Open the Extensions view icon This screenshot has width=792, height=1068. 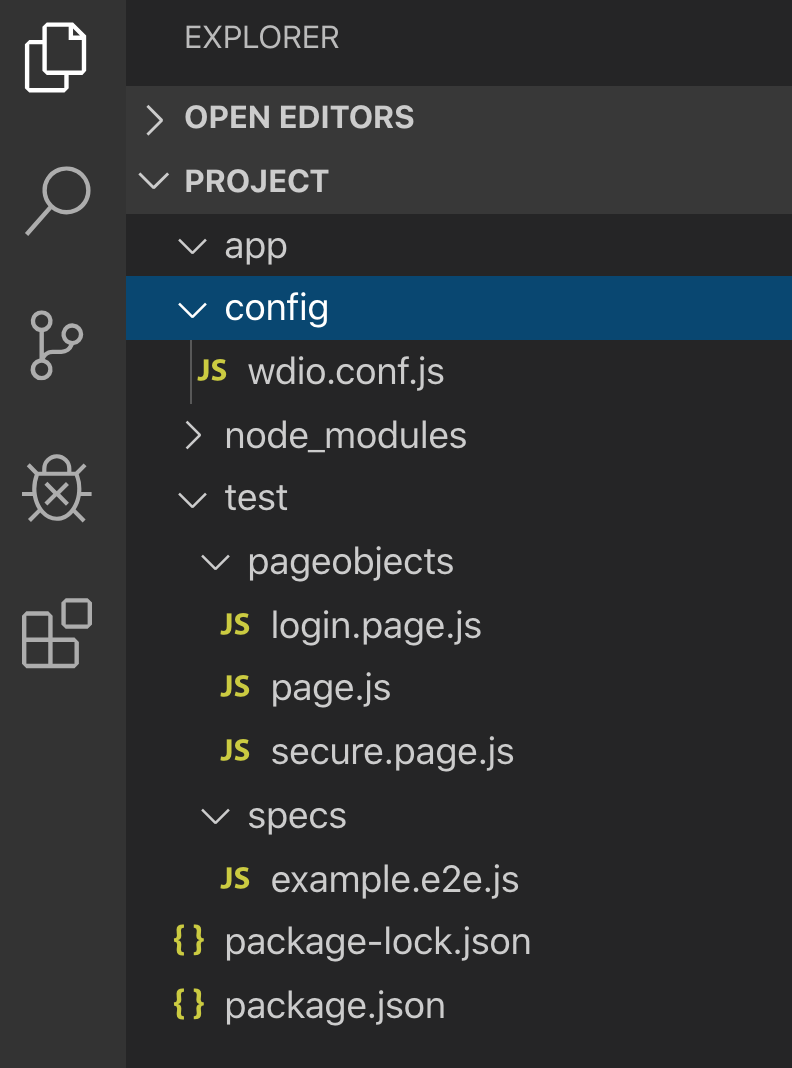[57, 633]
